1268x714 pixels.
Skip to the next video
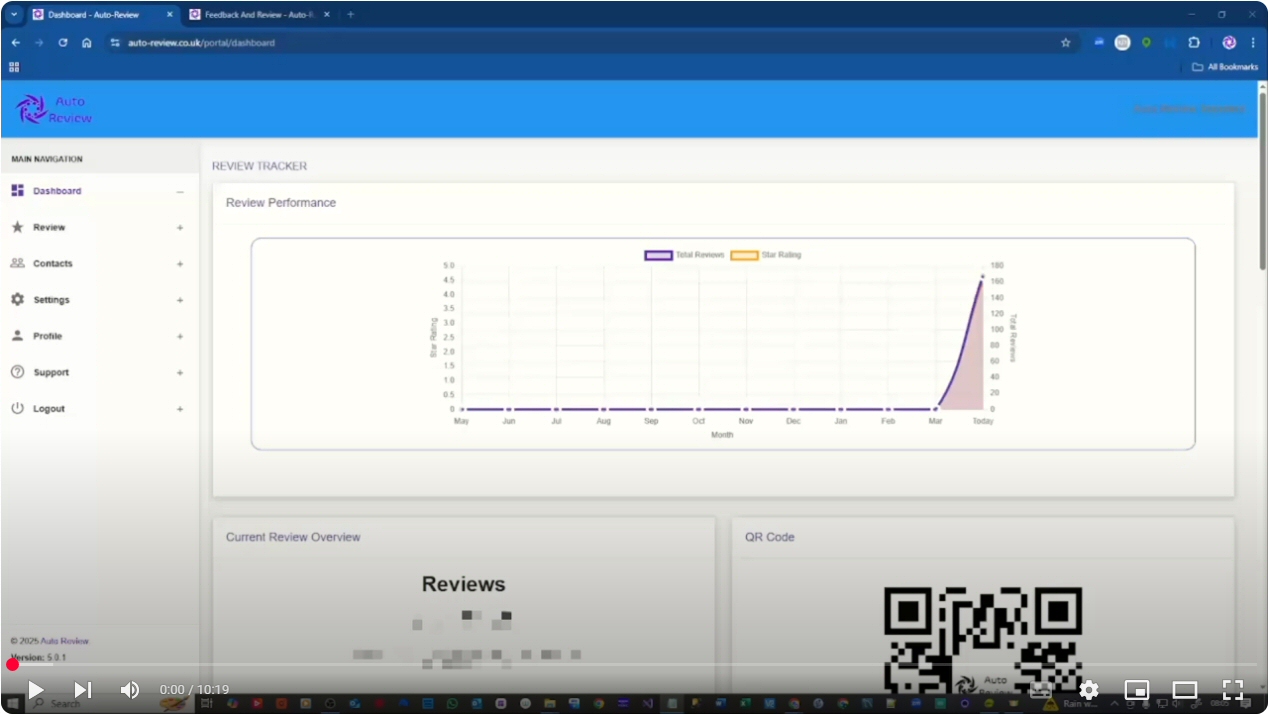[83, 690]
